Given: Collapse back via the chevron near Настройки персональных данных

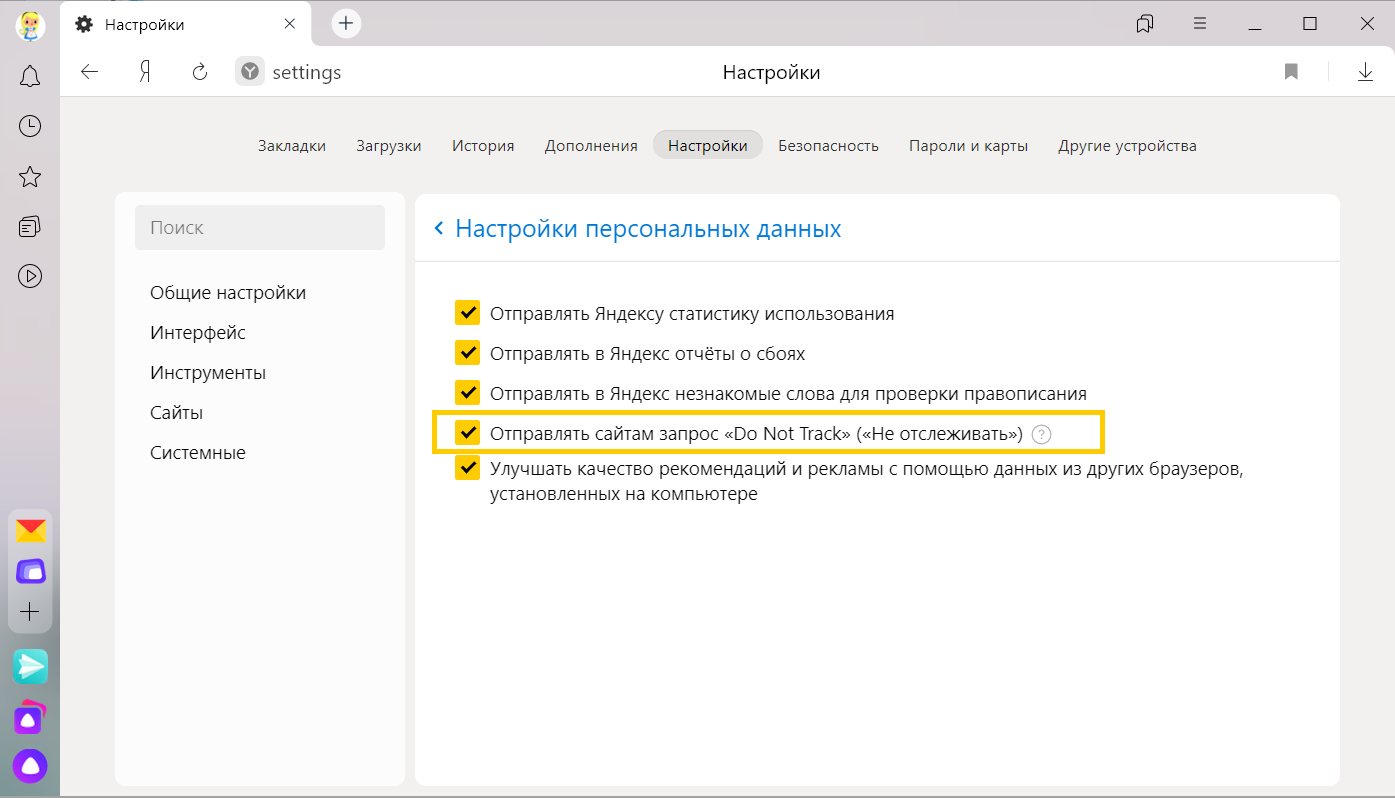Looking at the screenshot, I should click(439, 229).
